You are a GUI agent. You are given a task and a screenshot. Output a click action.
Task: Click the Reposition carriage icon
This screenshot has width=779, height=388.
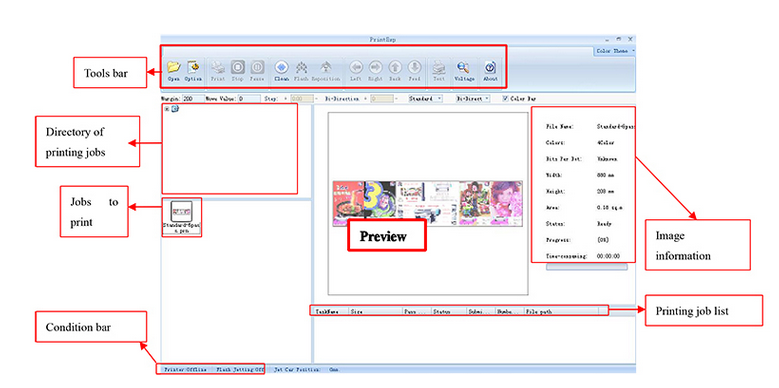pyautogui.click(x=326, y=67)
